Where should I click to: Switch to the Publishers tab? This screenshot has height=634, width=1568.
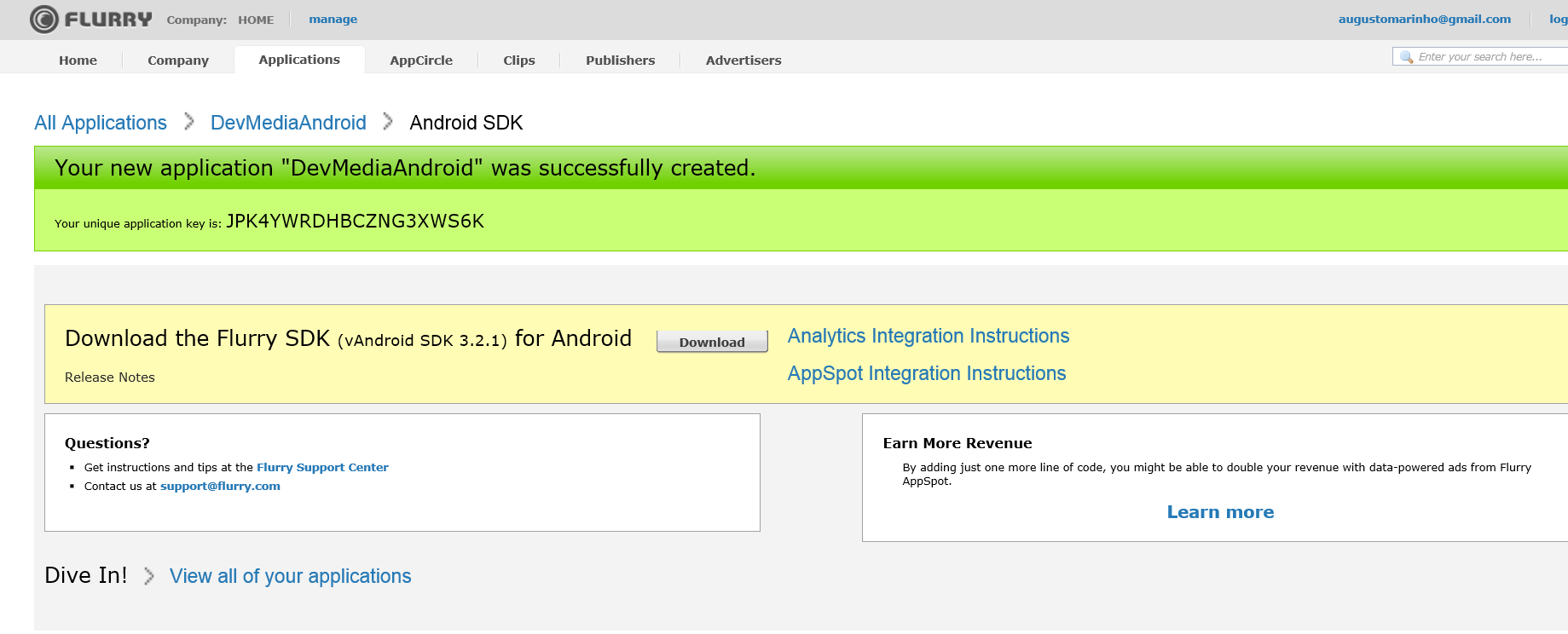[620, 61]
